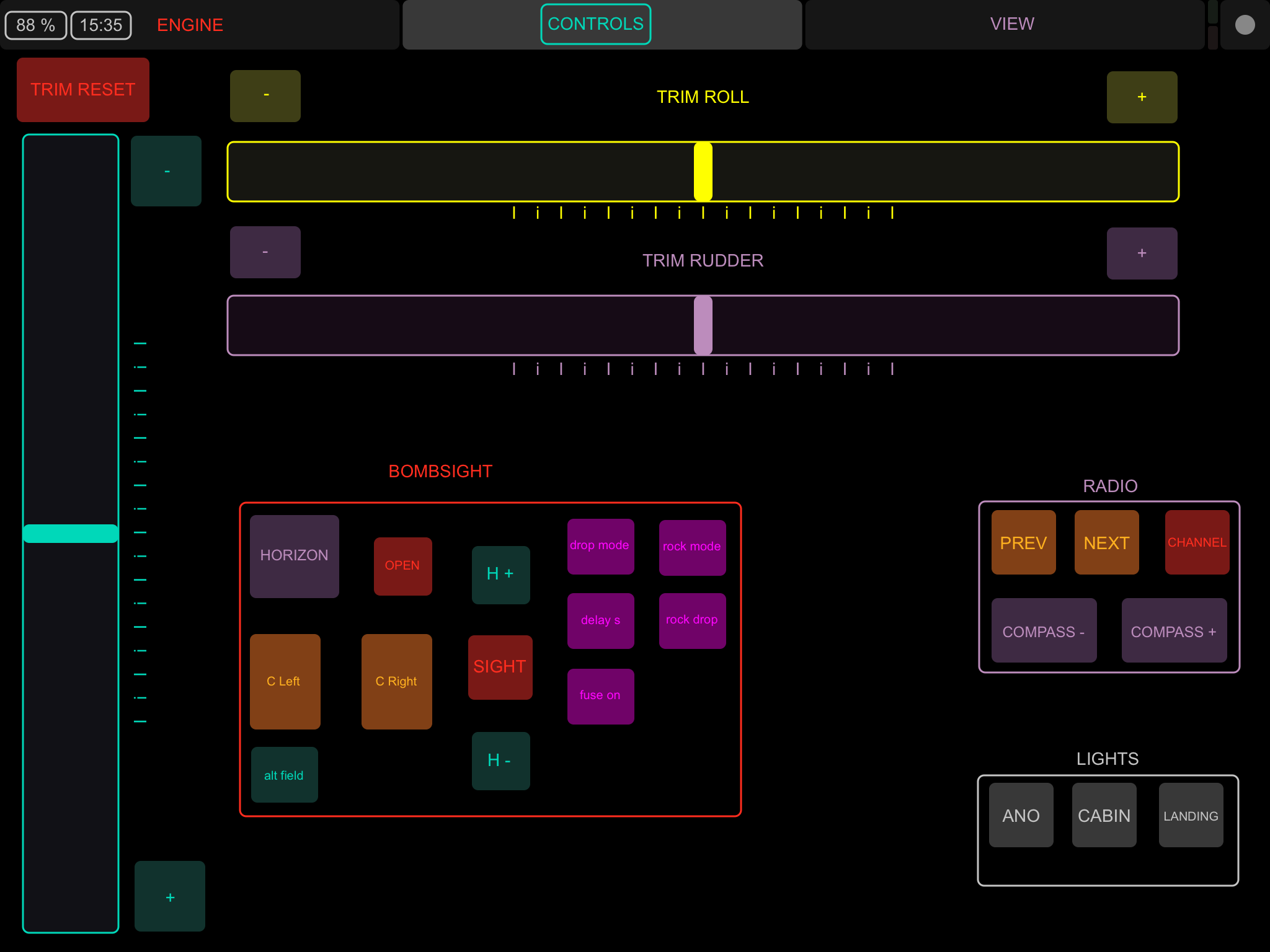1270x952 pixels.
Task: Toggle fuse on in bombsight panel
Action: (x=600, y=696)
